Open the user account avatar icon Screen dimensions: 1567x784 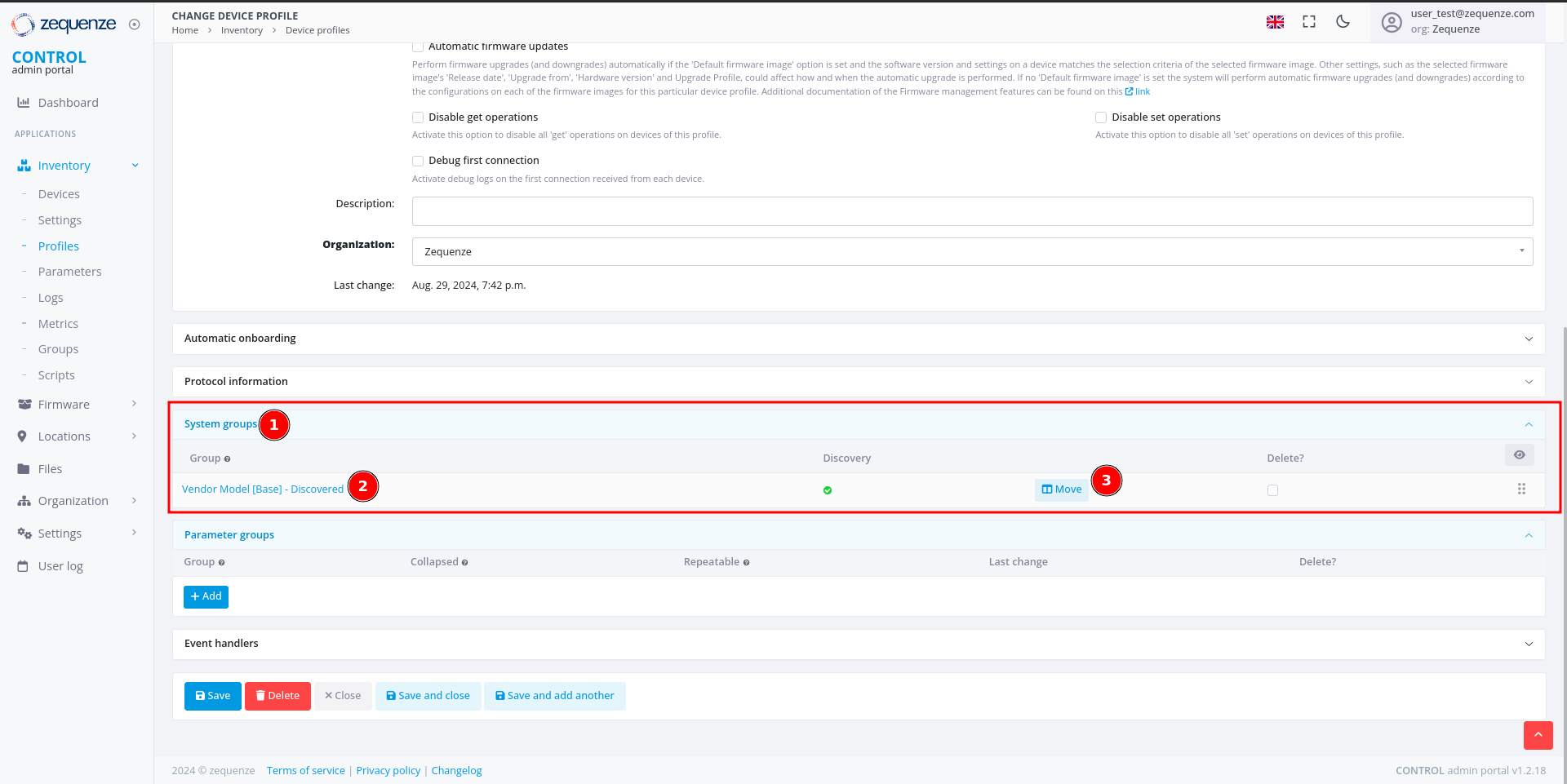pos(1392,22)
